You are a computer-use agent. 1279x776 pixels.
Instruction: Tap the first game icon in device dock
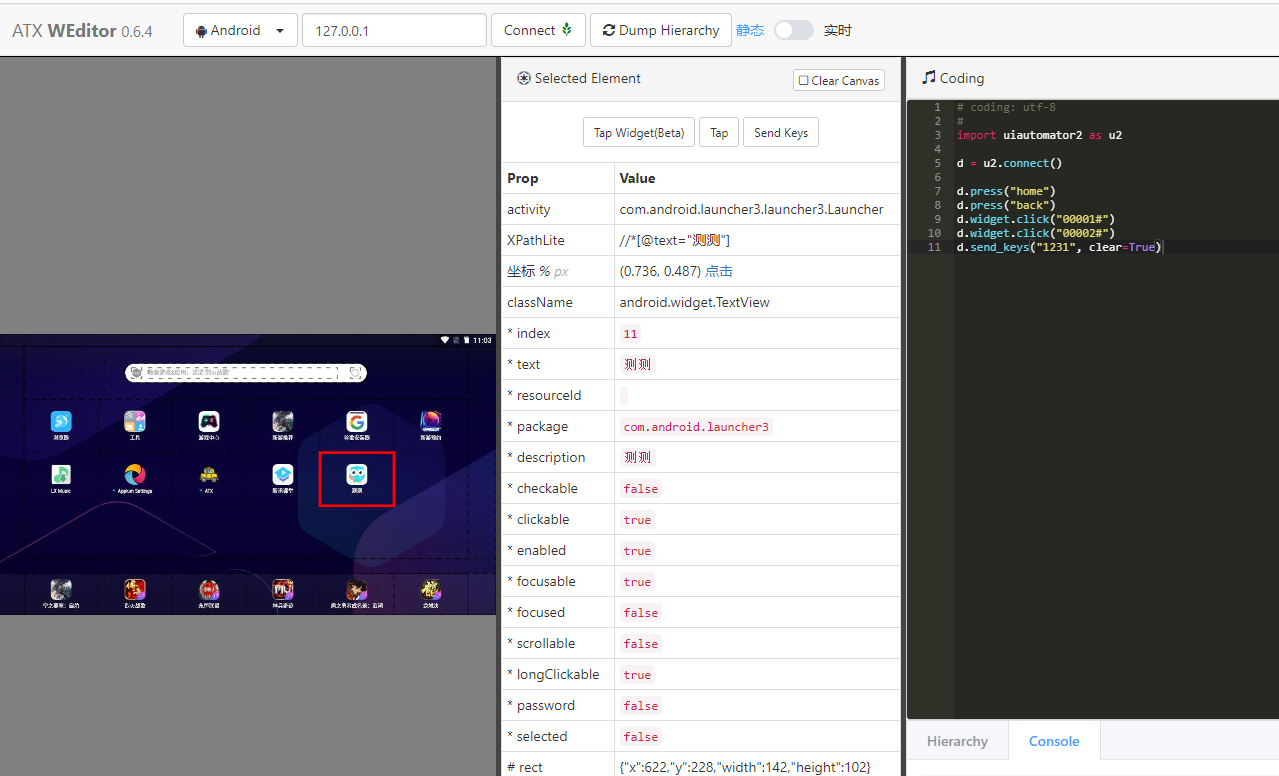tap(61, 589)
